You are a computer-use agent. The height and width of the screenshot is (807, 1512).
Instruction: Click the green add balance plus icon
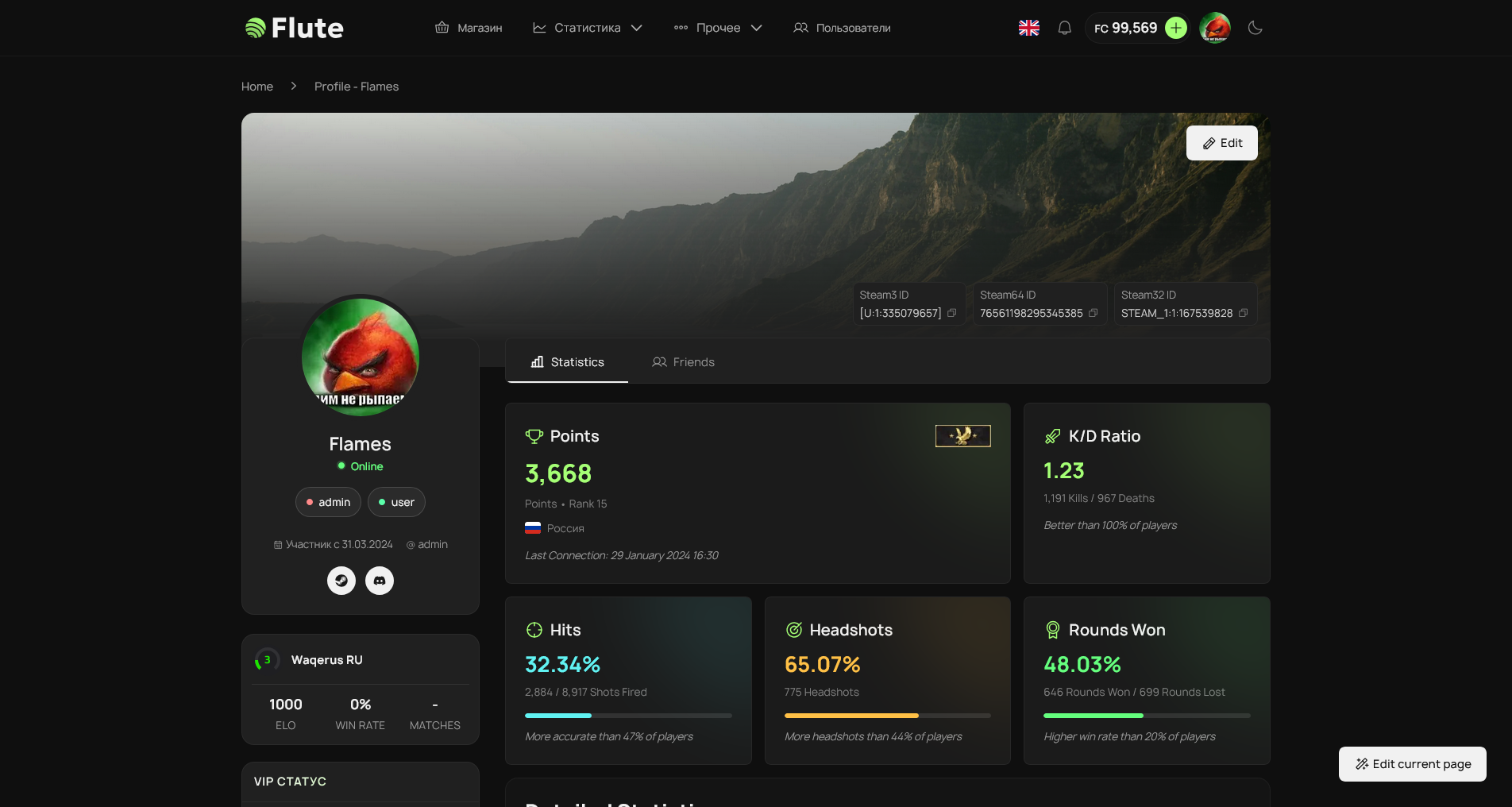1176,28
